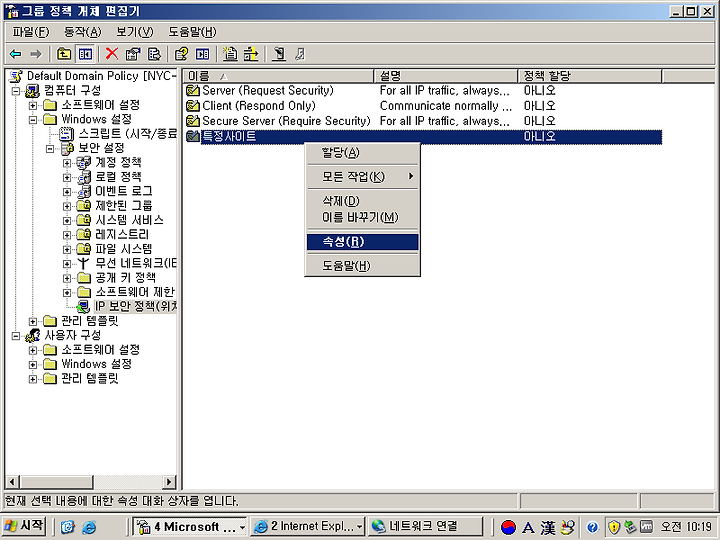Click the Back arrow toolbar icon

[x=16, y=54]
